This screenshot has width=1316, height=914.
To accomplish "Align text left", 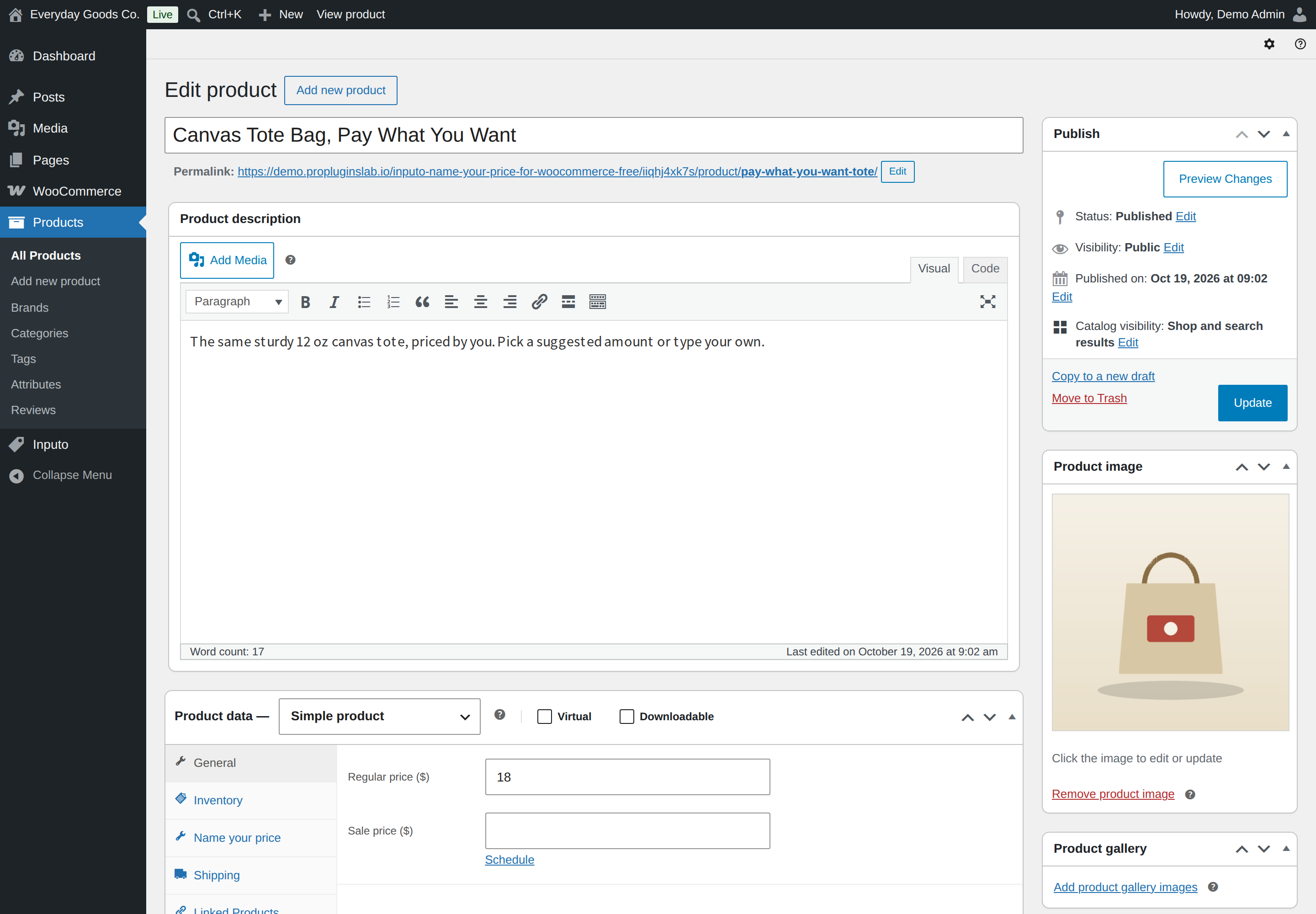I will (x=452, y=302).
